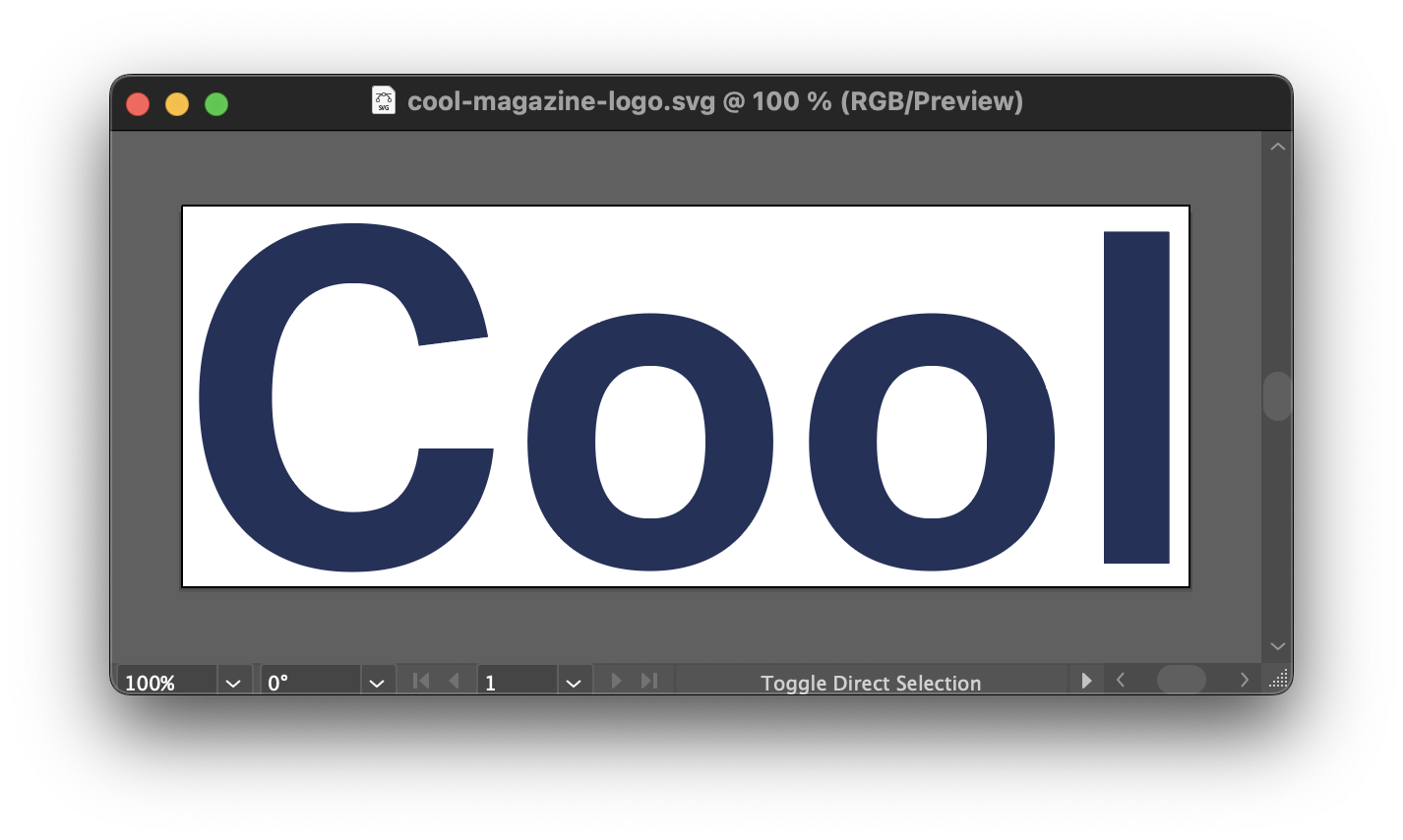
Task: Open the zoom level dropdown arrow
Action: [233, 682]
